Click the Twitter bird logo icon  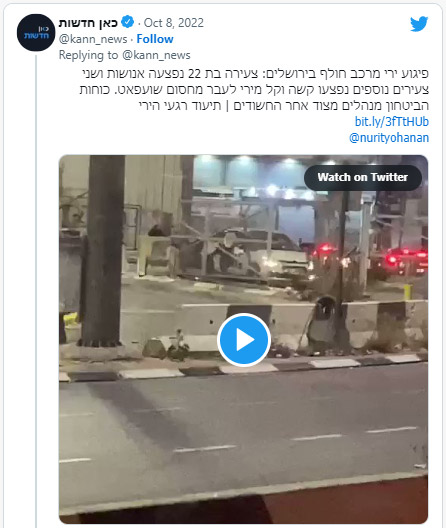point(419,24)
